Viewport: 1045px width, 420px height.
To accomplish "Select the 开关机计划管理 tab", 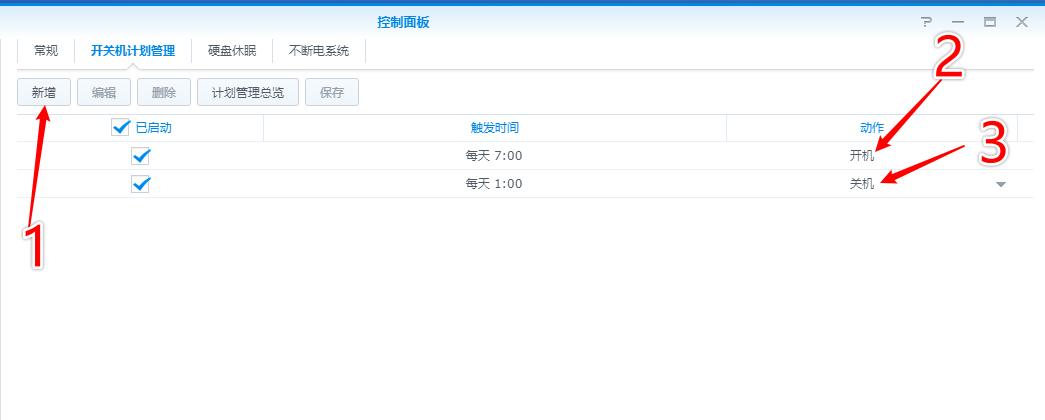I will pos(133,50).
